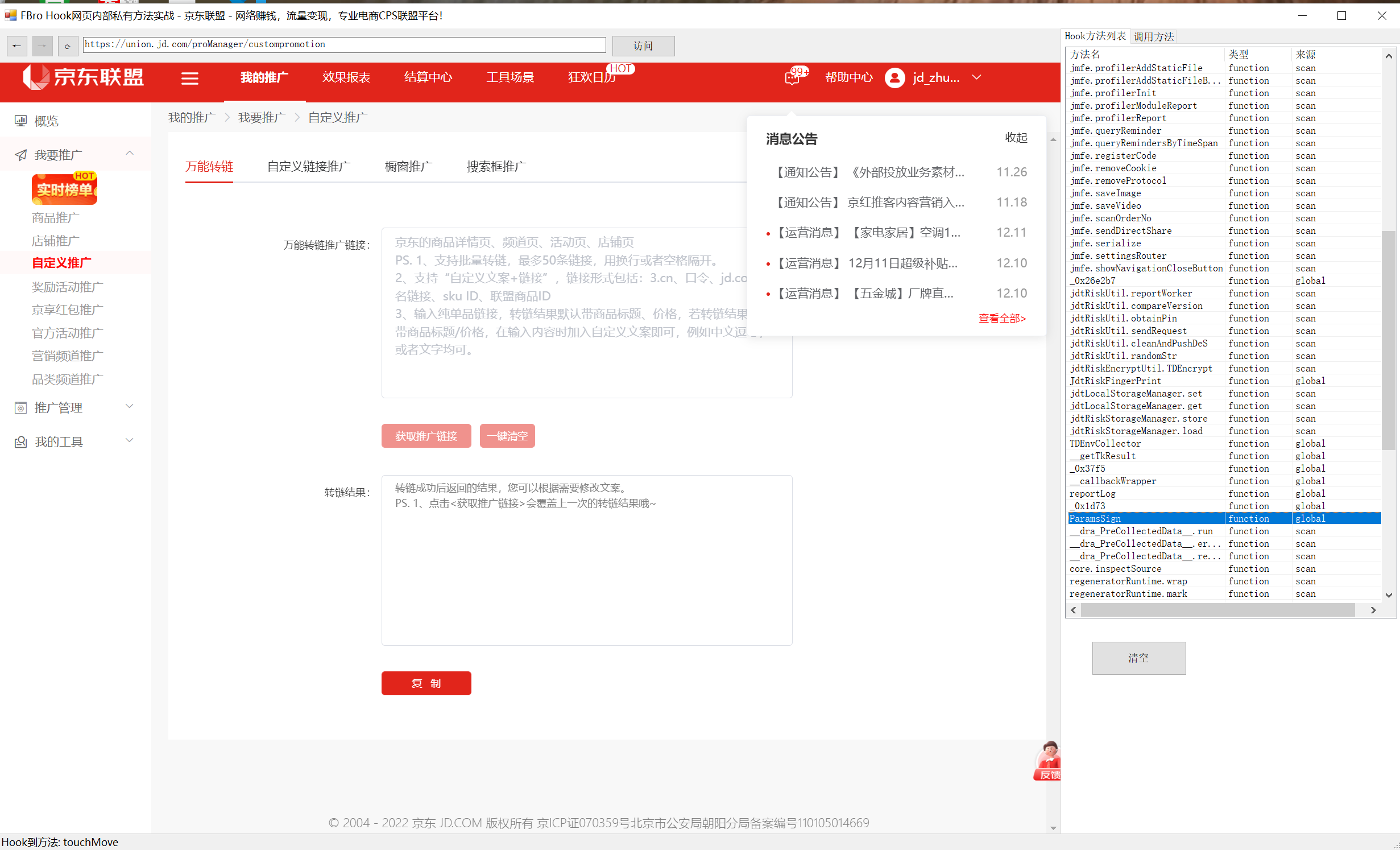Click the 我的工具 sidebar icon

tap(20, 442)
